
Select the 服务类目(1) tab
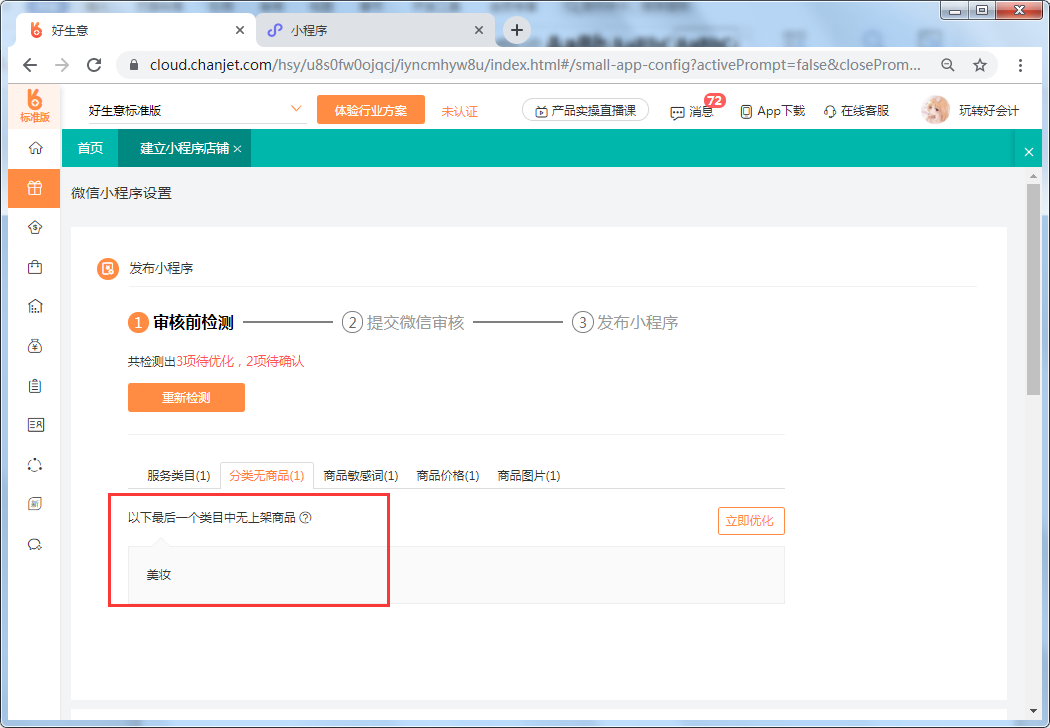[178, 476]
